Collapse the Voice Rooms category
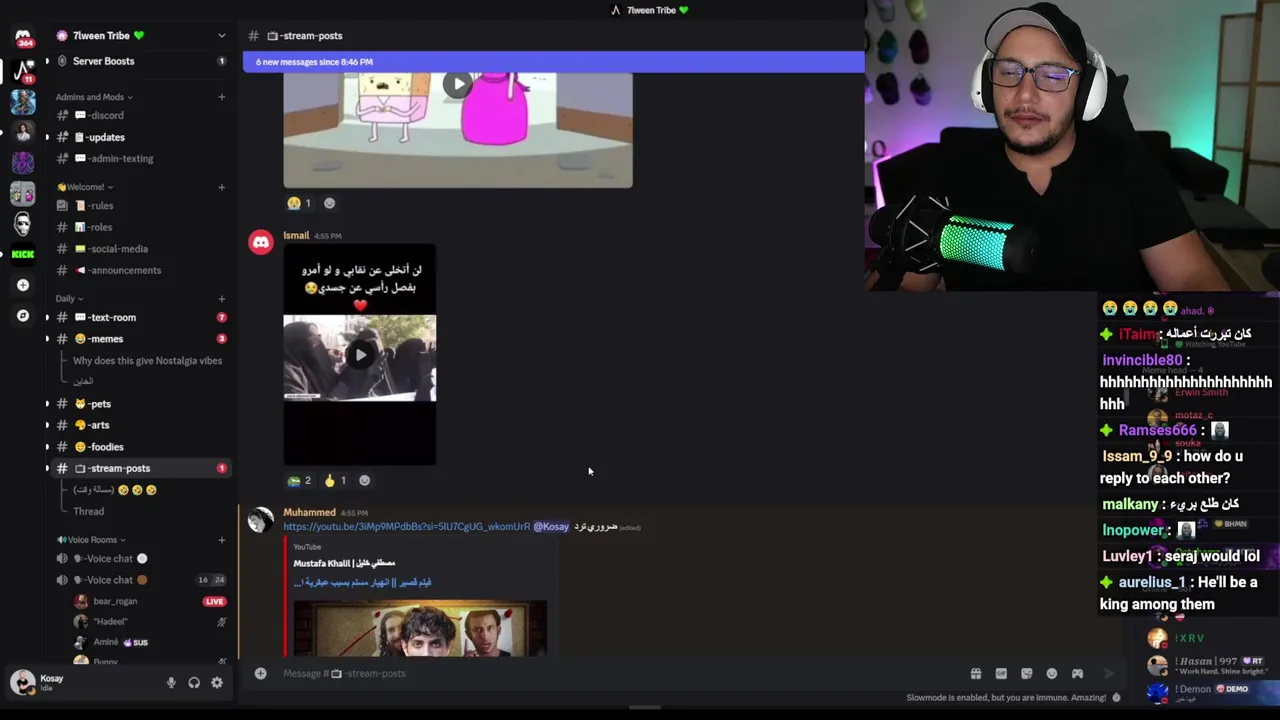Viewport: 1280px width, 720px height. (91, 540)
